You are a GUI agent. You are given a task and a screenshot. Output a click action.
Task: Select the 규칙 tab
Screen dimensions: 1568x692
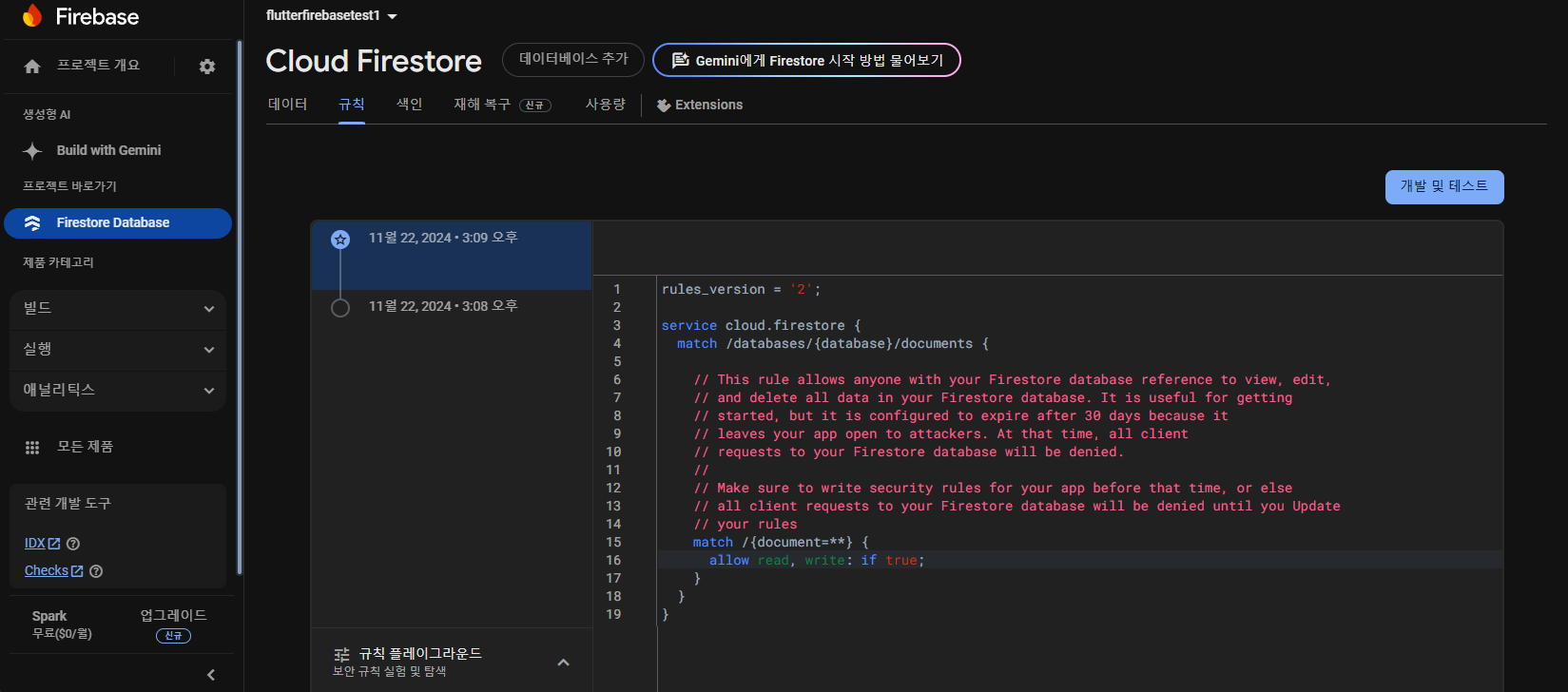pos(352,105)
